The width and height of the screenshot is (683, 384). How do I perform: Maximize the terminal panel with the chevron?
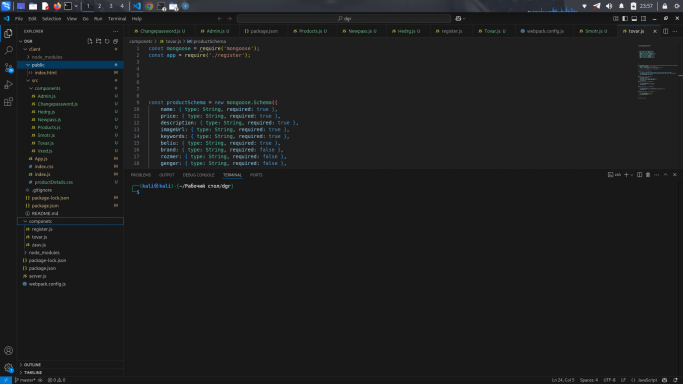point(666,175)
